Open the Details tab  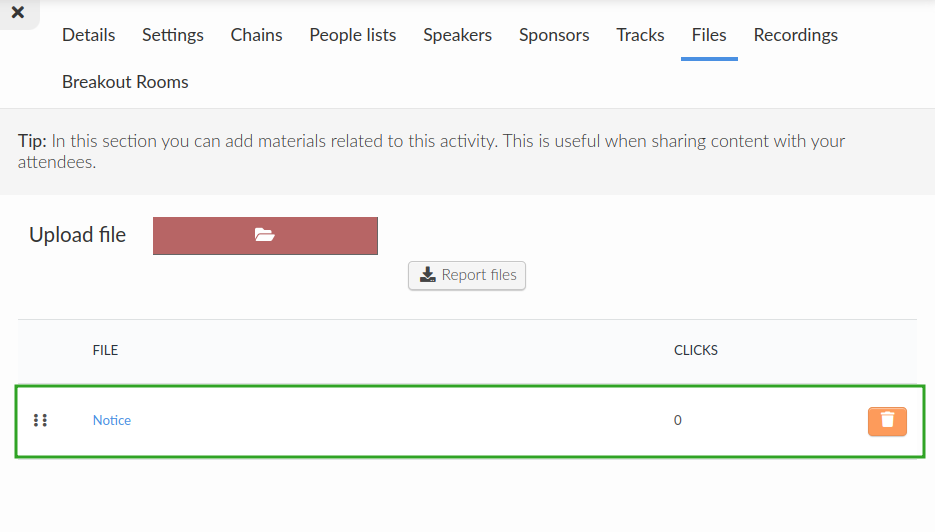coord(88,35)
